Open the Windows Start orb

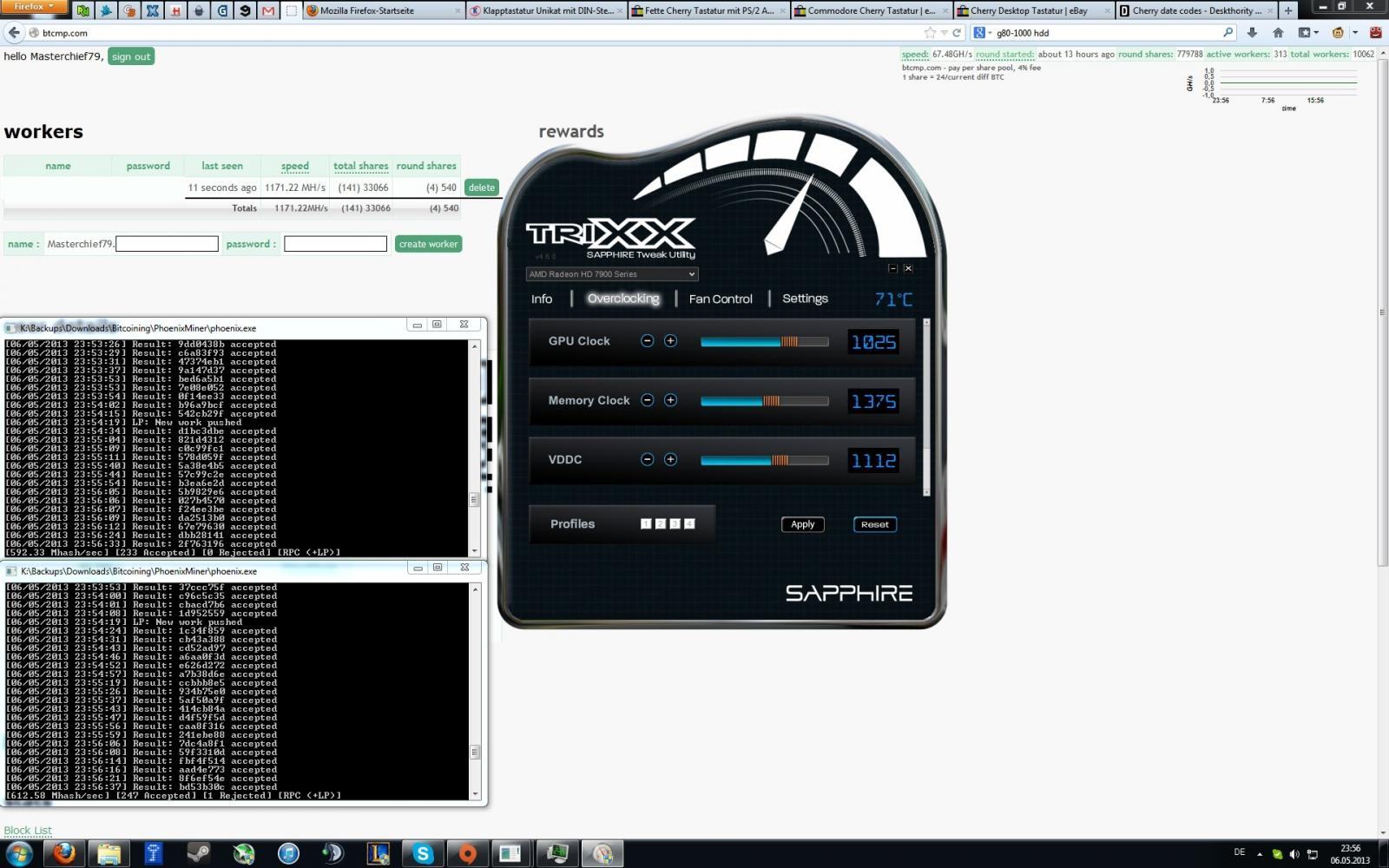click(x=19, y=853)
